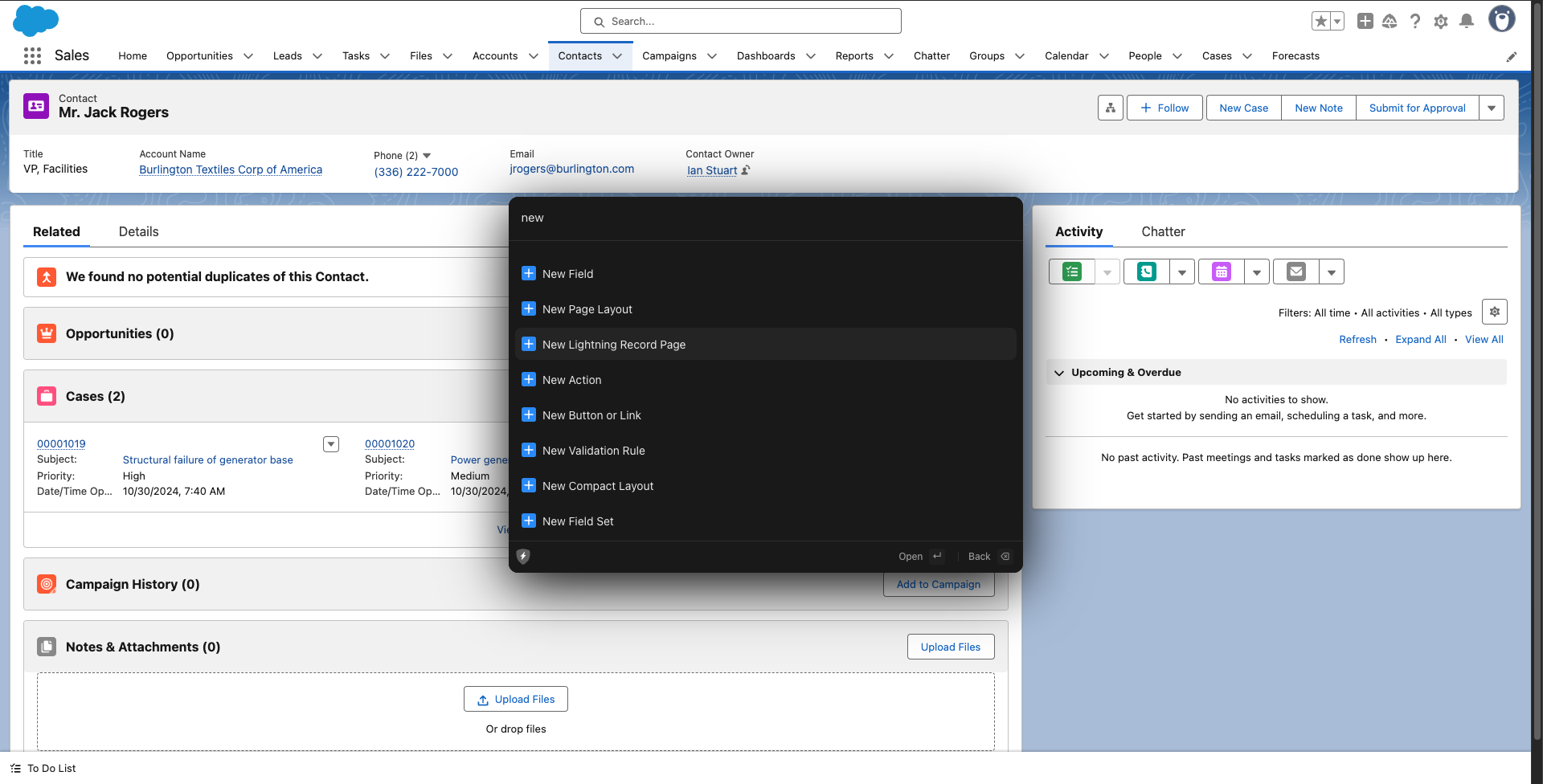Open the Forecasts navigation tab

1295,56
